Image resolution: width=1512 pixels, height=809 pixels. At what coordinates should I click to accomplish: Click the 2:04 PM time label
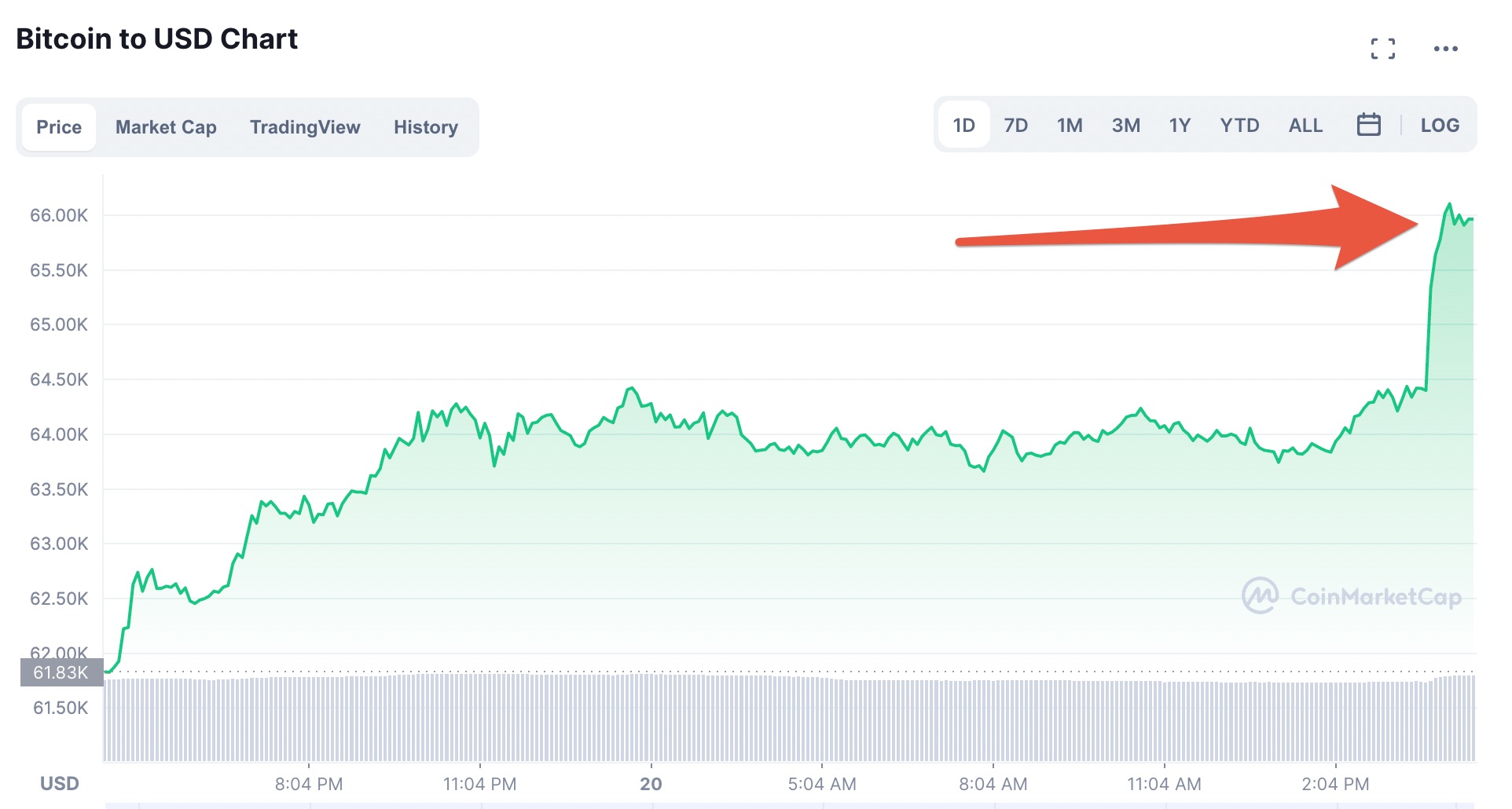point(1335,784)
